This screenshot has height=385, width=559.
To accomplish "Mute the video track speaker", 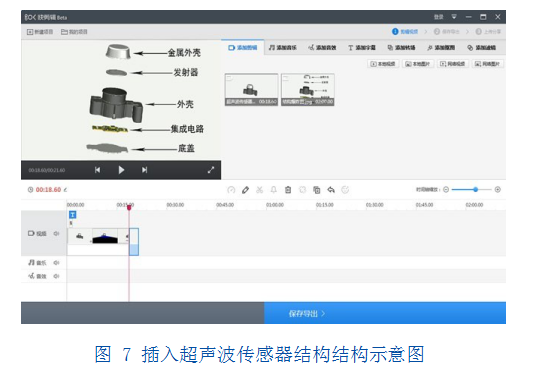I will 56,233.
